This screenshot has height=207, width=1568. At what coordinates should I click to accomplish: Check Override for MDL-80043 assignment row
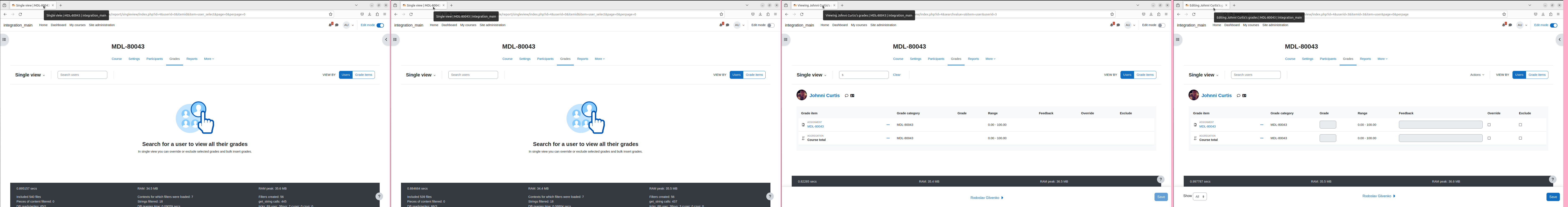point(1489,125)
